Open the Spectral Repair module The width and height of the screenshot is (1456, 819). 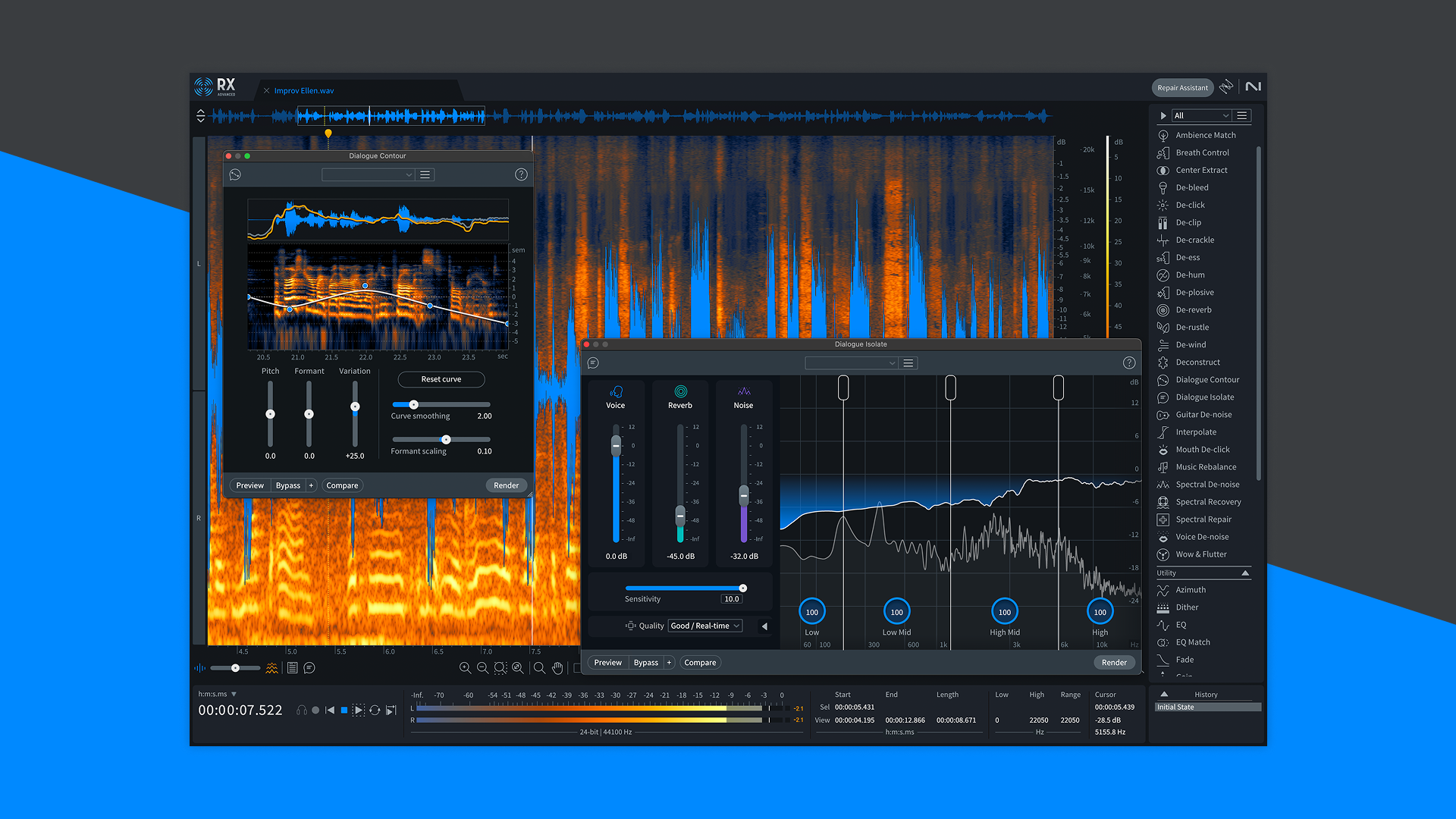[x=1203, y=519]
